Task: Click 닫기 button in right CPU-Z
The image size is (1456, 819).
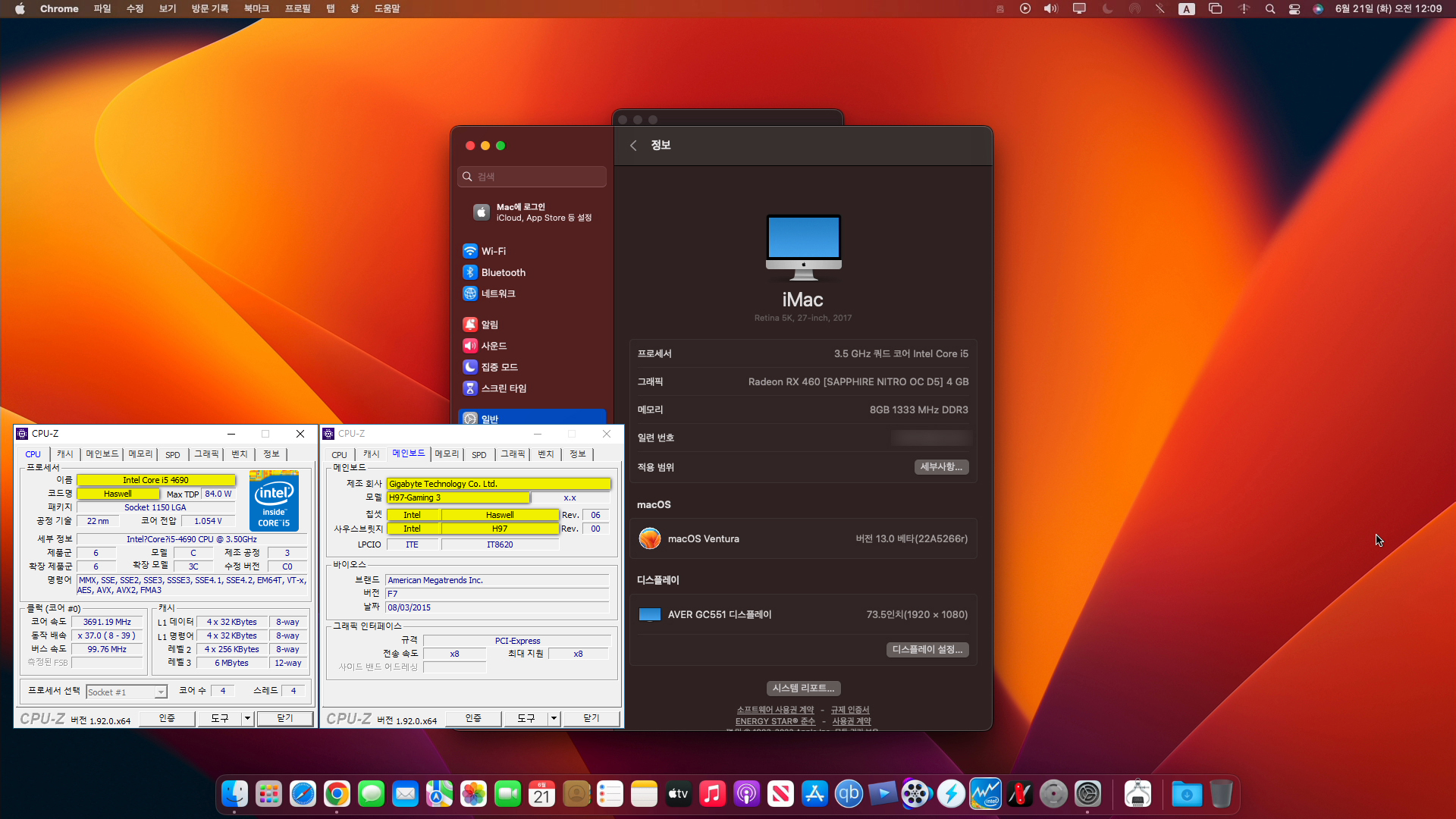Action: (x=591, y=718)
